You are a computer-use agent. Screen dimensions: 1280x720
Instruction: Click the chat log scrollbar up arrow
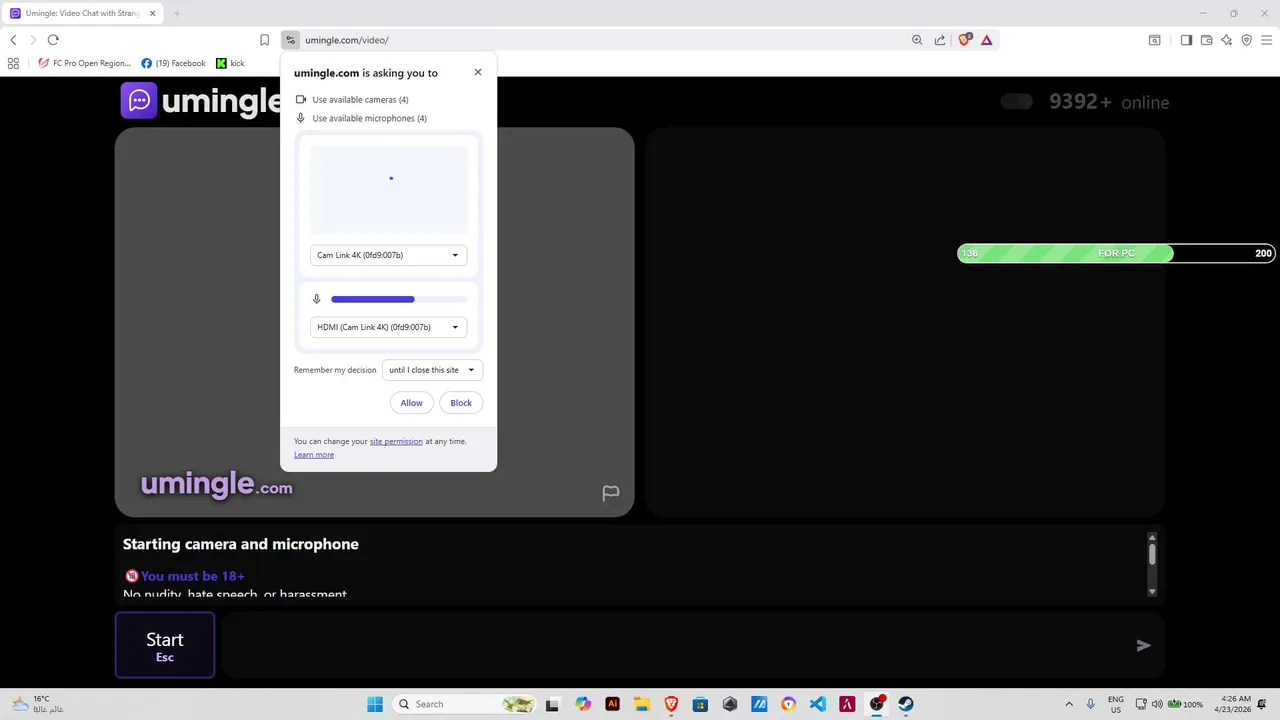click(x=1152, y=537)
